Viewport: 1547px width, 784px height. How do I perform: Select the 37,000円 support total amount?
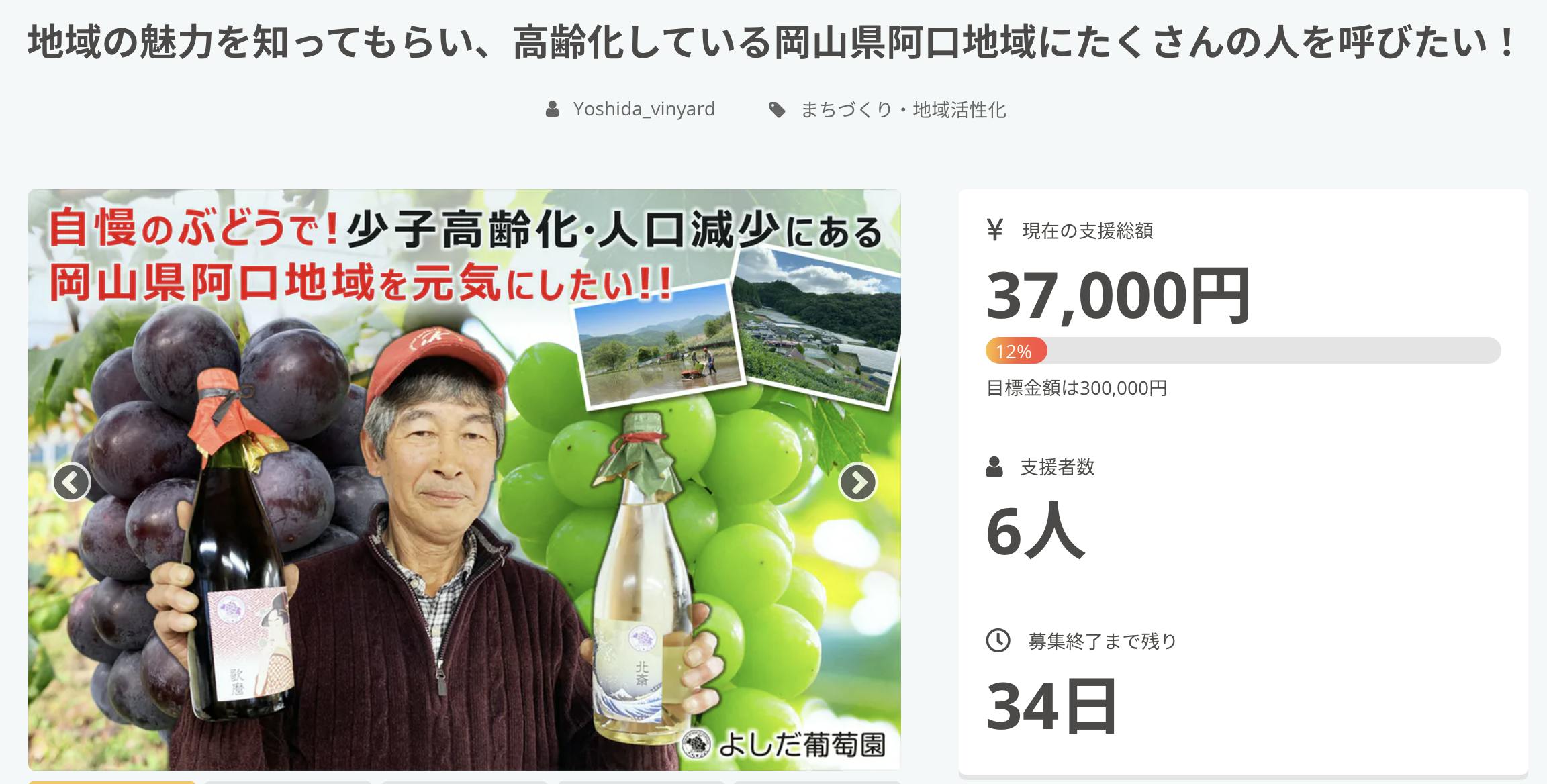[1118, 295]
